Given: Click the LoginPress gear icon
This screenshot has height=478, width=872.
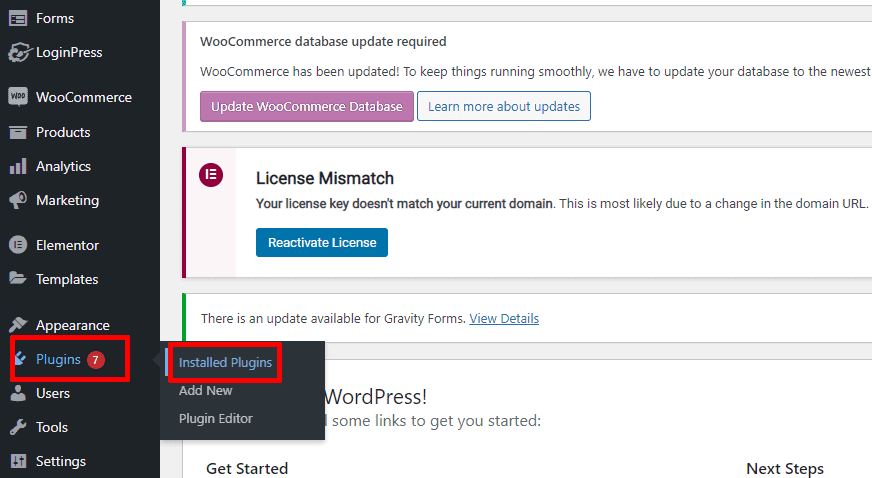Looking at the screenshot, I should point(17,52).
